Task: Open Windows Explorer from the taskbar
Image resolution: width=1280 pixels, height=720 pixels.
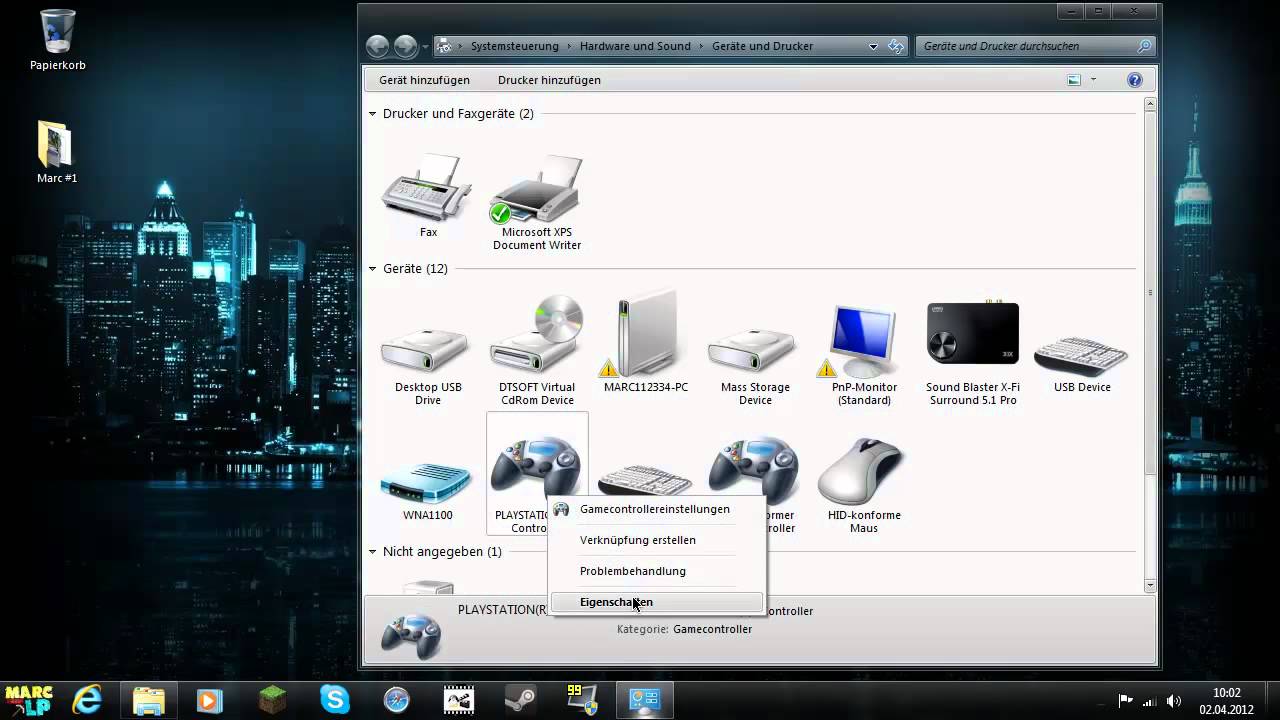Action: pos(149,700)
